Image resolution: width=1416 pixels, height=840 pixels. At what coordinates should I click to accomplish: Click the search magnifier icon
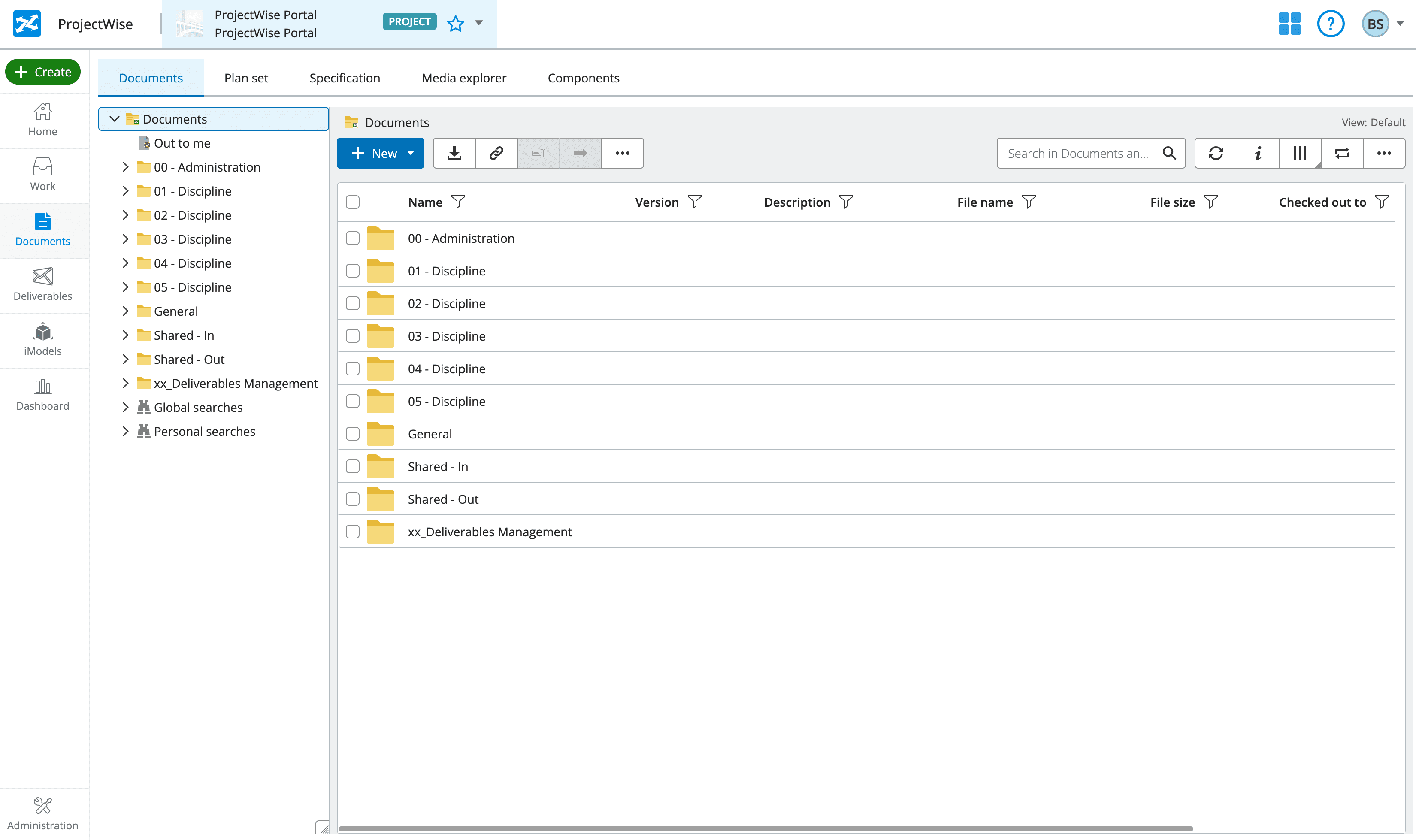tap(1170, 153)
